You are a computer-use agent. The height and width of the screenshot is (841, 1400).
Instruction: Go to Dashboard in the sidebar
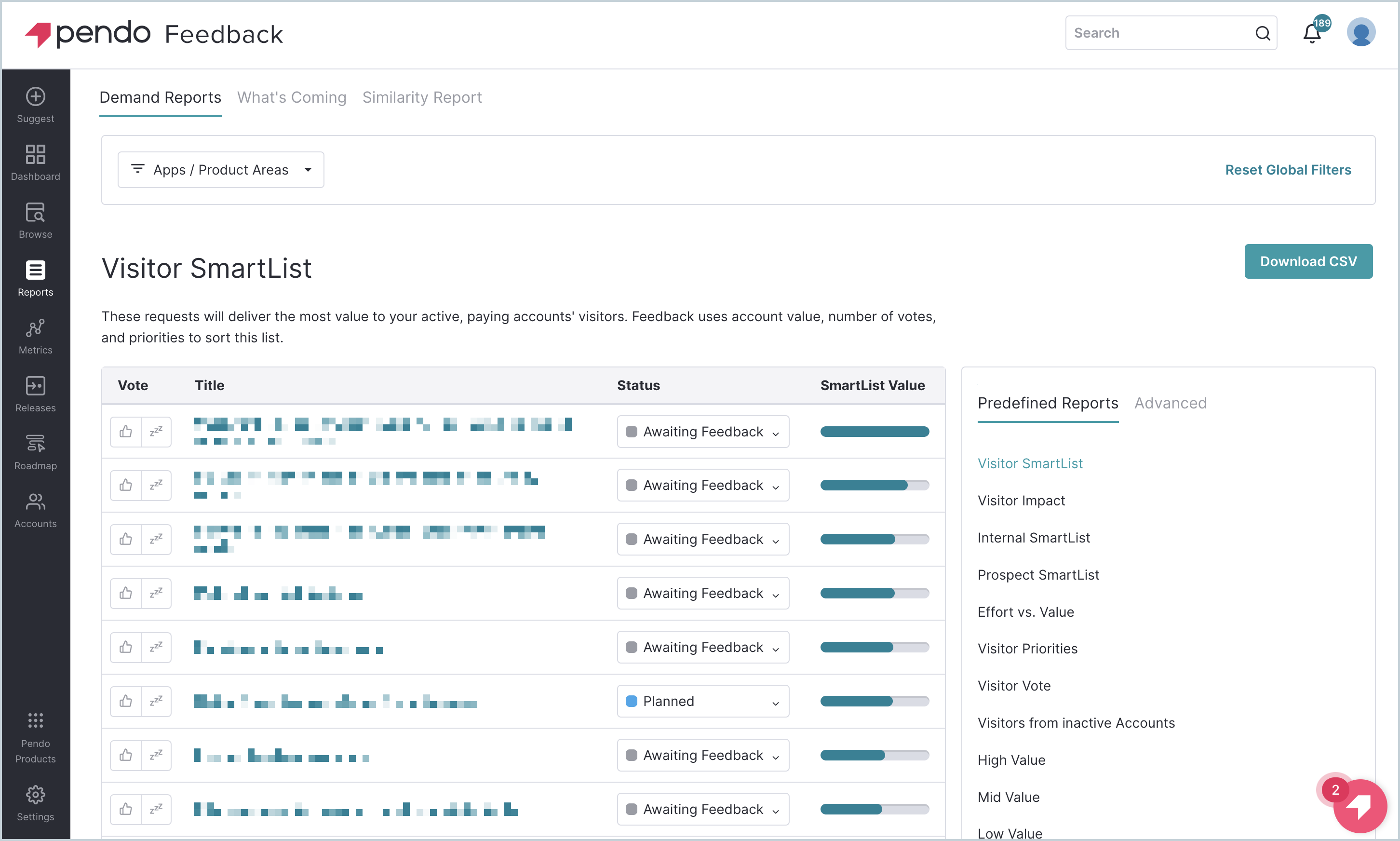[x=35, y=163]
